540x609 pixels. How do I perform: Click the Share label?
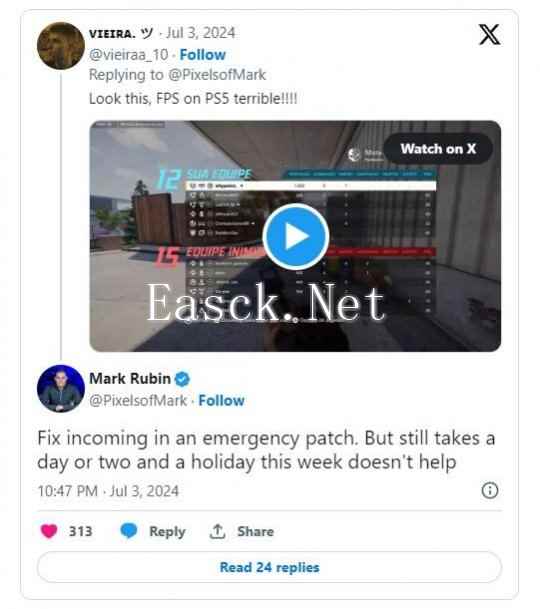(256, 531)
